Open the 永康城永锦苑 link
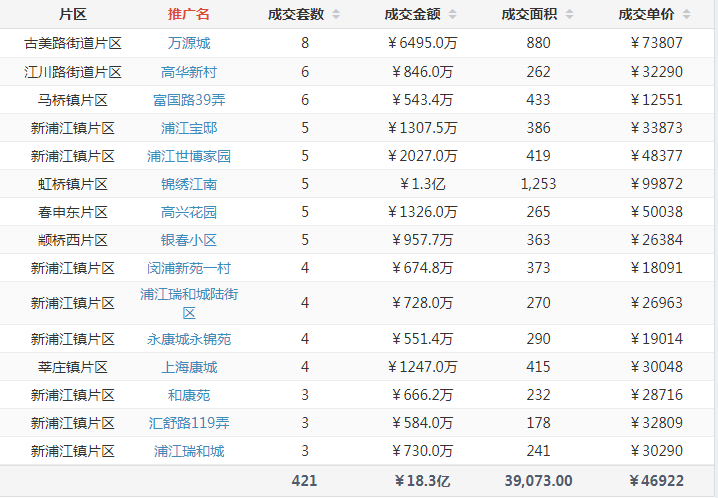 [189, 339]
